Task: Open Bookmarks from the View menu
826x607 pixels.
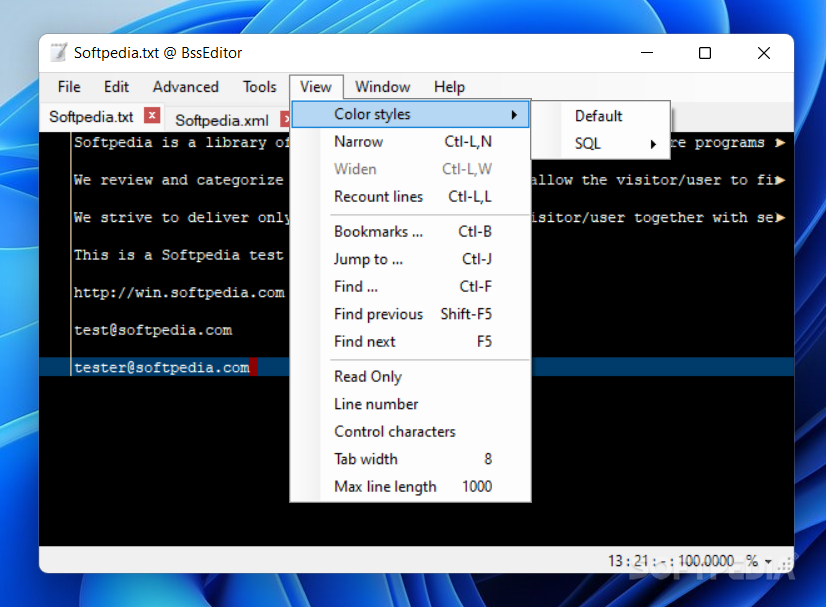Action: (x=410, y=232)
